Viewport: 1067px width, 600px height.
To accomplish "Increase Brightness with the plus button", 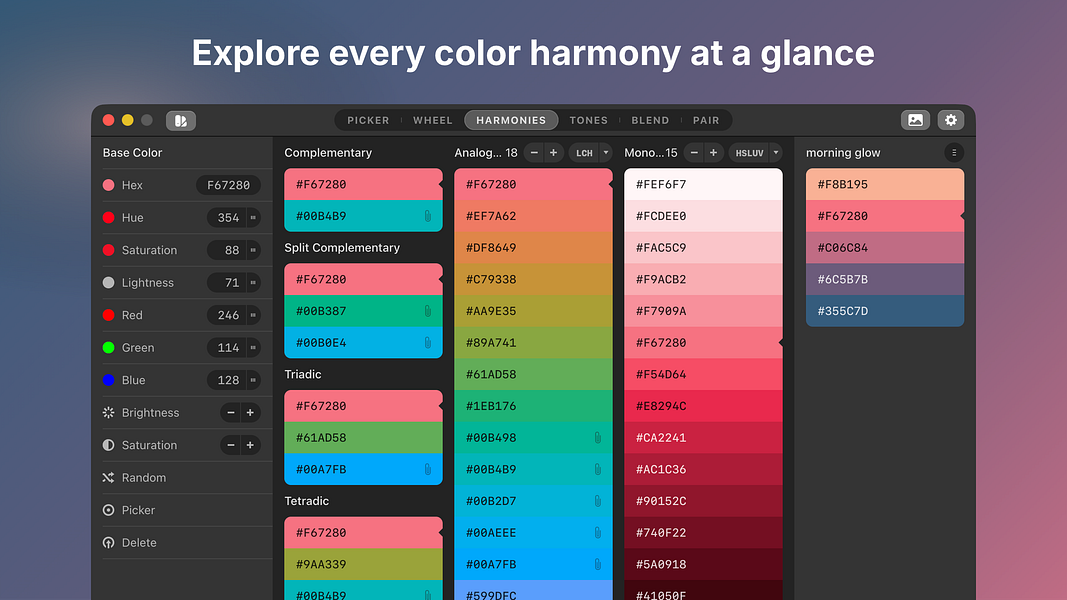I will tap(250, 412).
